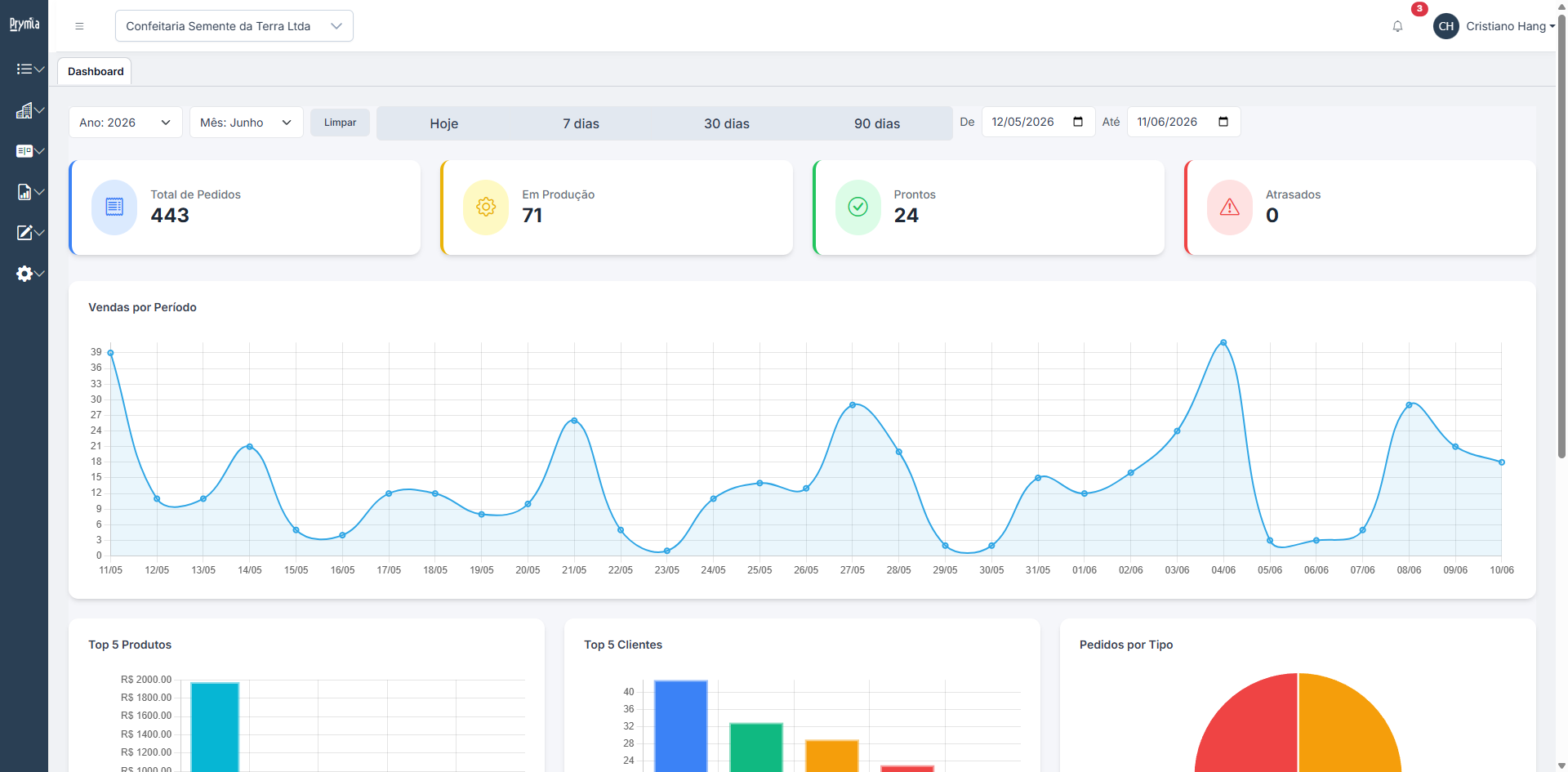Click the Total de Pedidos receipt icon
Image resolution: width=1568 pixels, height=772 pixels.
114,208
